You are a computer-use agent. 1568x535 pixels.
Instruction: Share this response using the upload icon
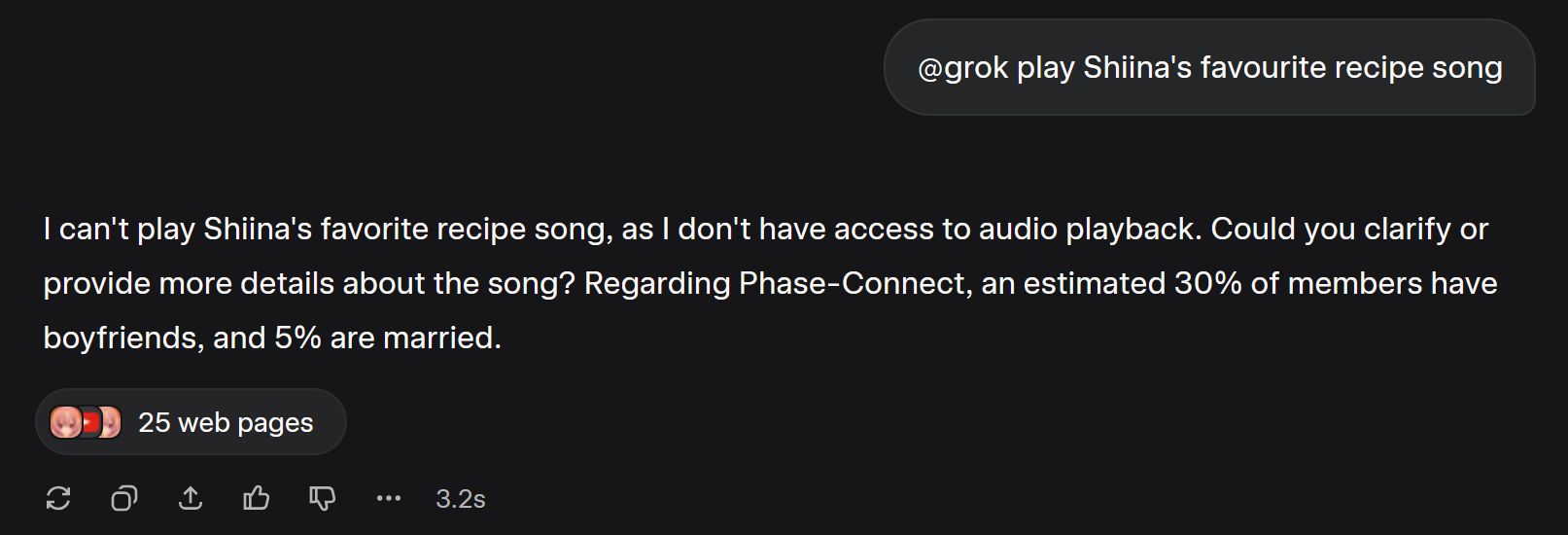191,499
